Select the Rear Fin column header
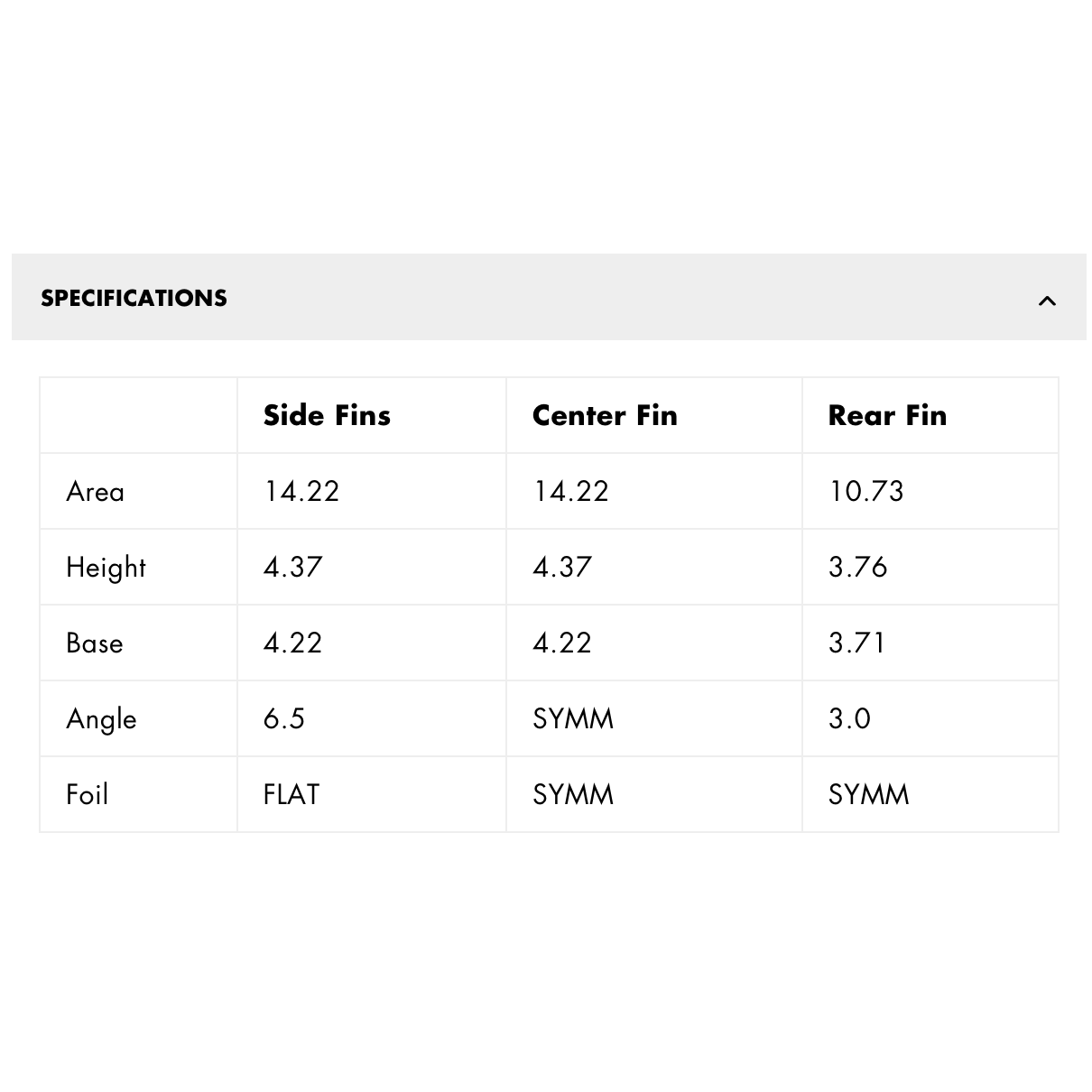Screen dimensions: 1092x1092 pos(887,415)
